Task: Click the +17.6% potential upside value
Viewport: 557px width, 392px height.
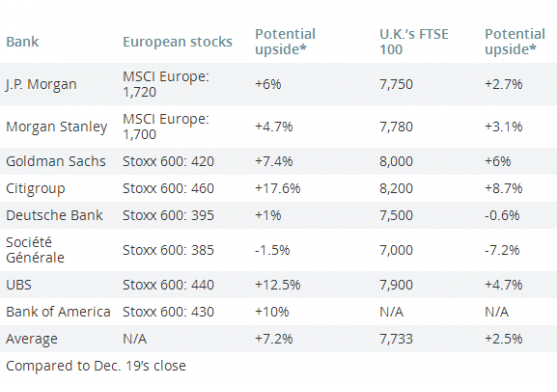Action: pyautogui.click(x=278, y=188)
